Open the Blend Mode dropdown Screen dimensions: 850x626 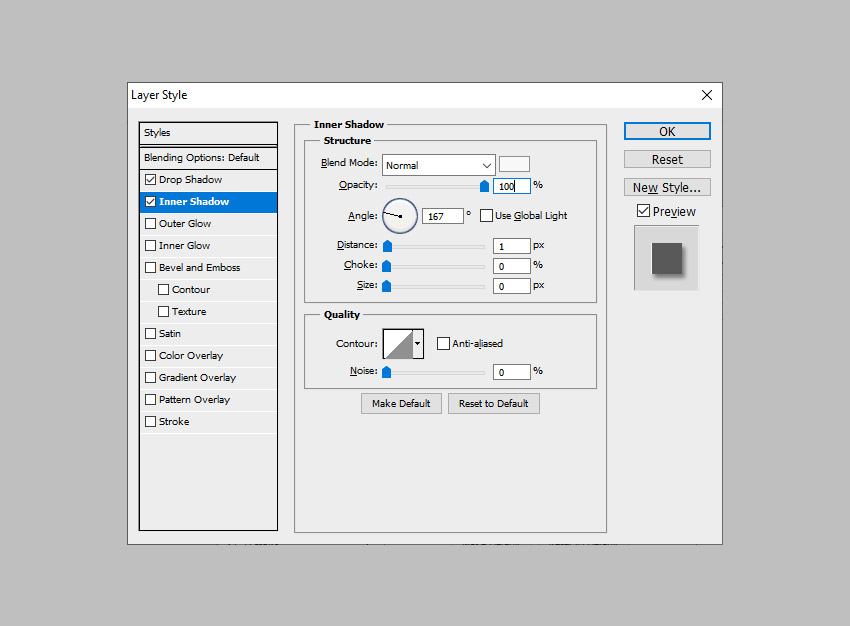tap(438, 165)
